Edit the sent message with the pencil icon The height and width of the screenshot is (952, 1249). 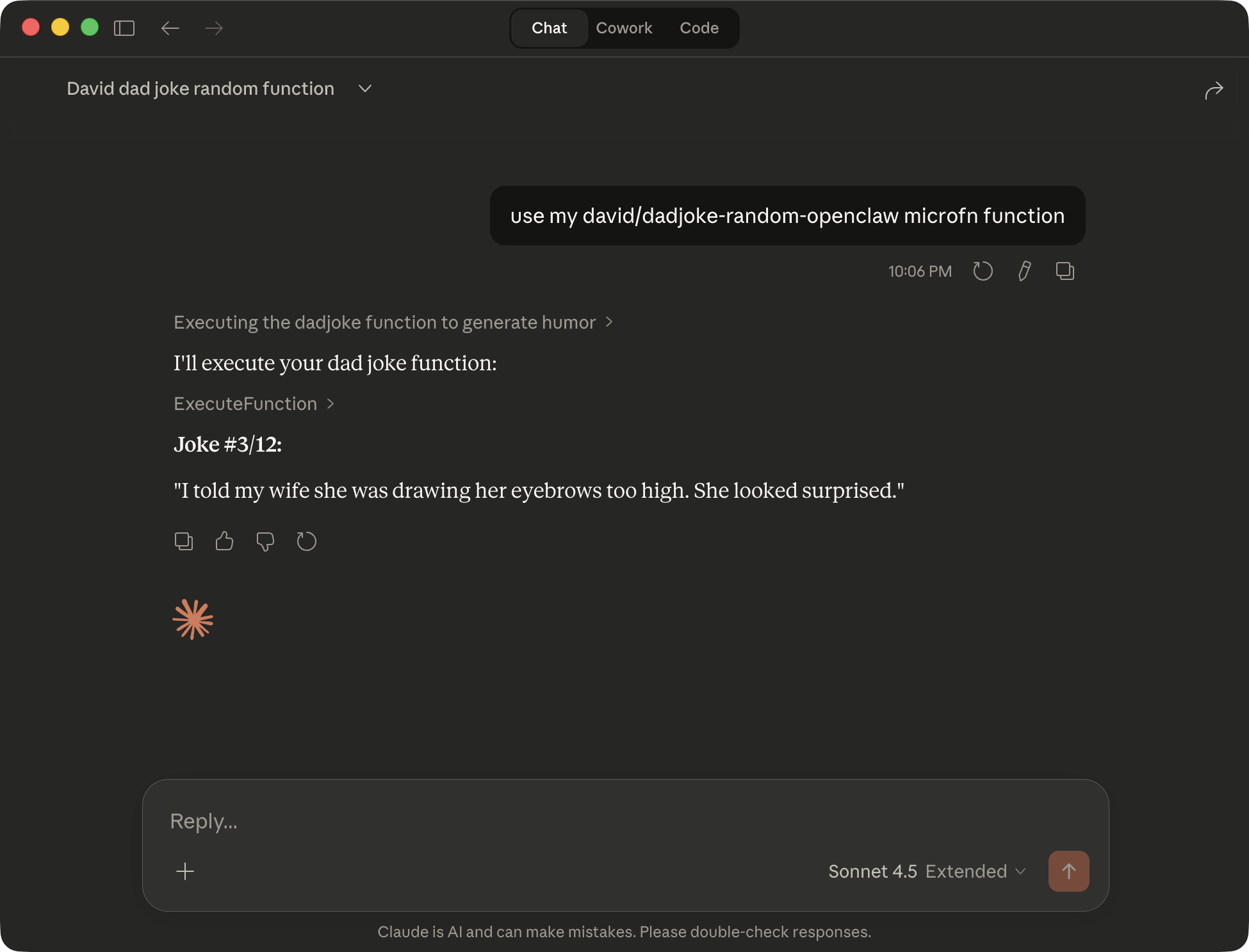click(1024, 271)
